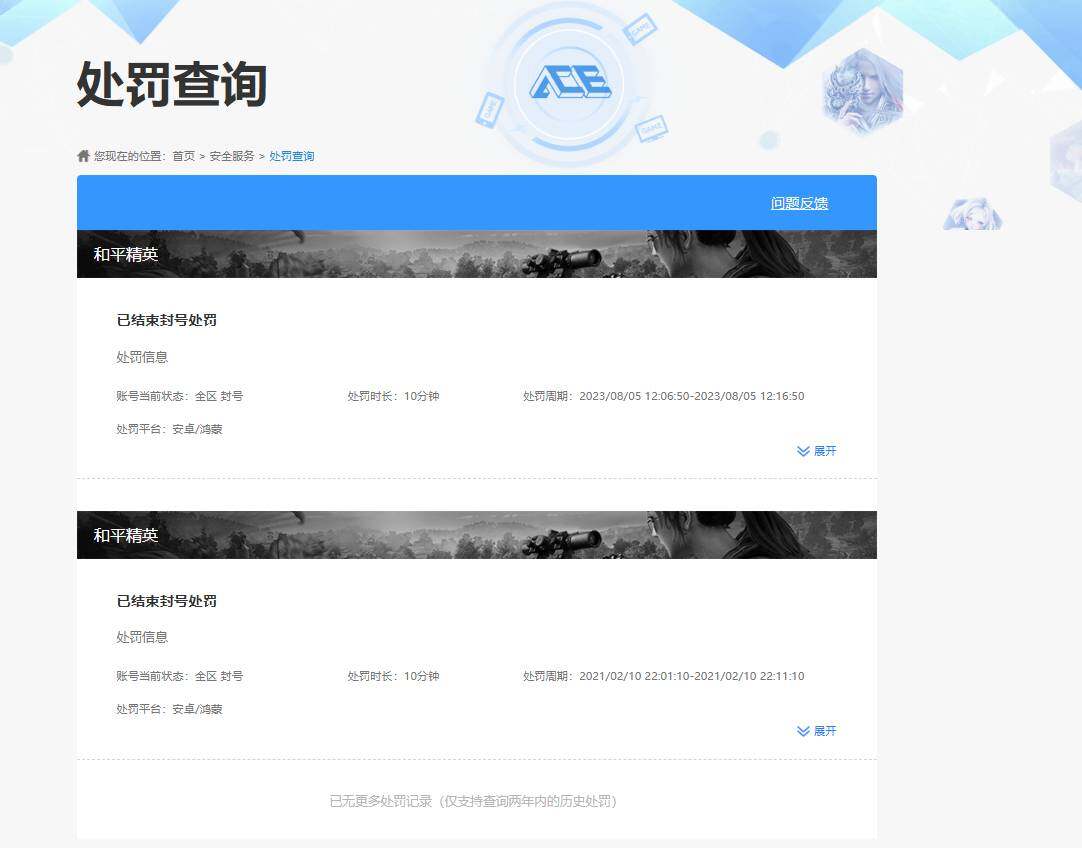Click the home icon in the breadcrumb
Viewport: 1082px width, 848px height.
83,156
